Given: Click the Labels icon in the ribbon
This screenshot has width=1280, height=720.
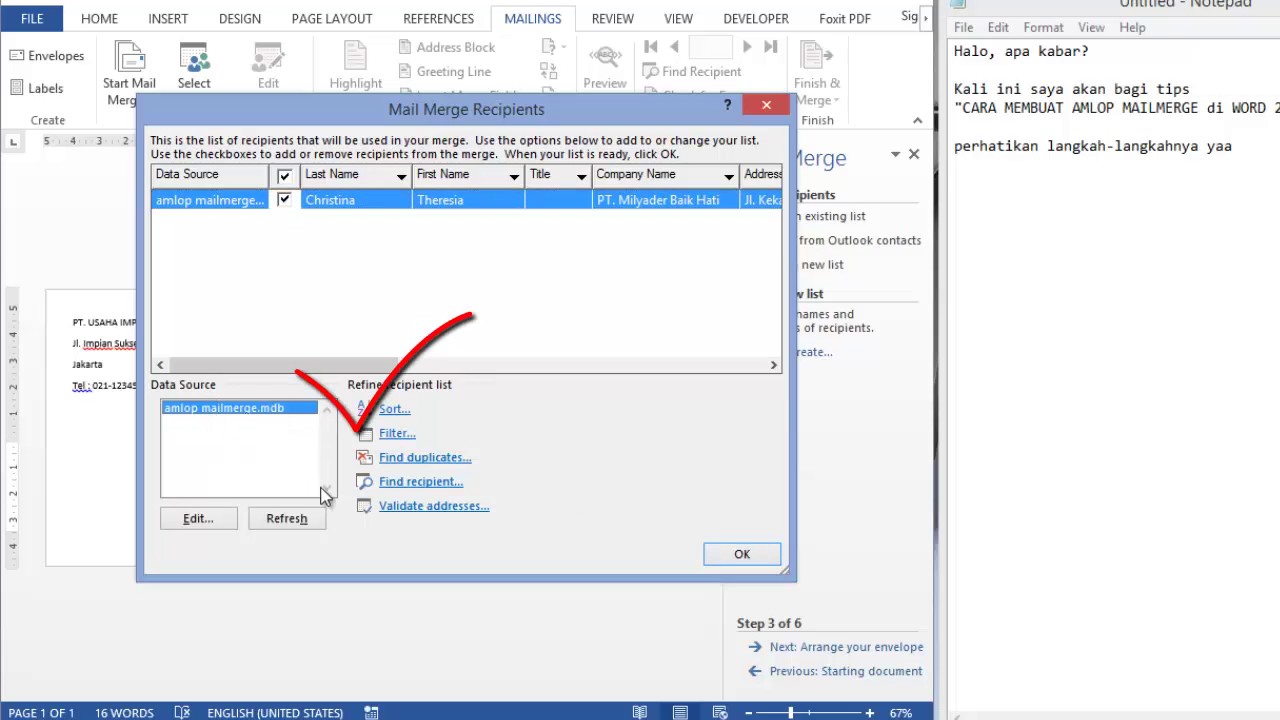Looking at the screenshot, I should 17,88.
